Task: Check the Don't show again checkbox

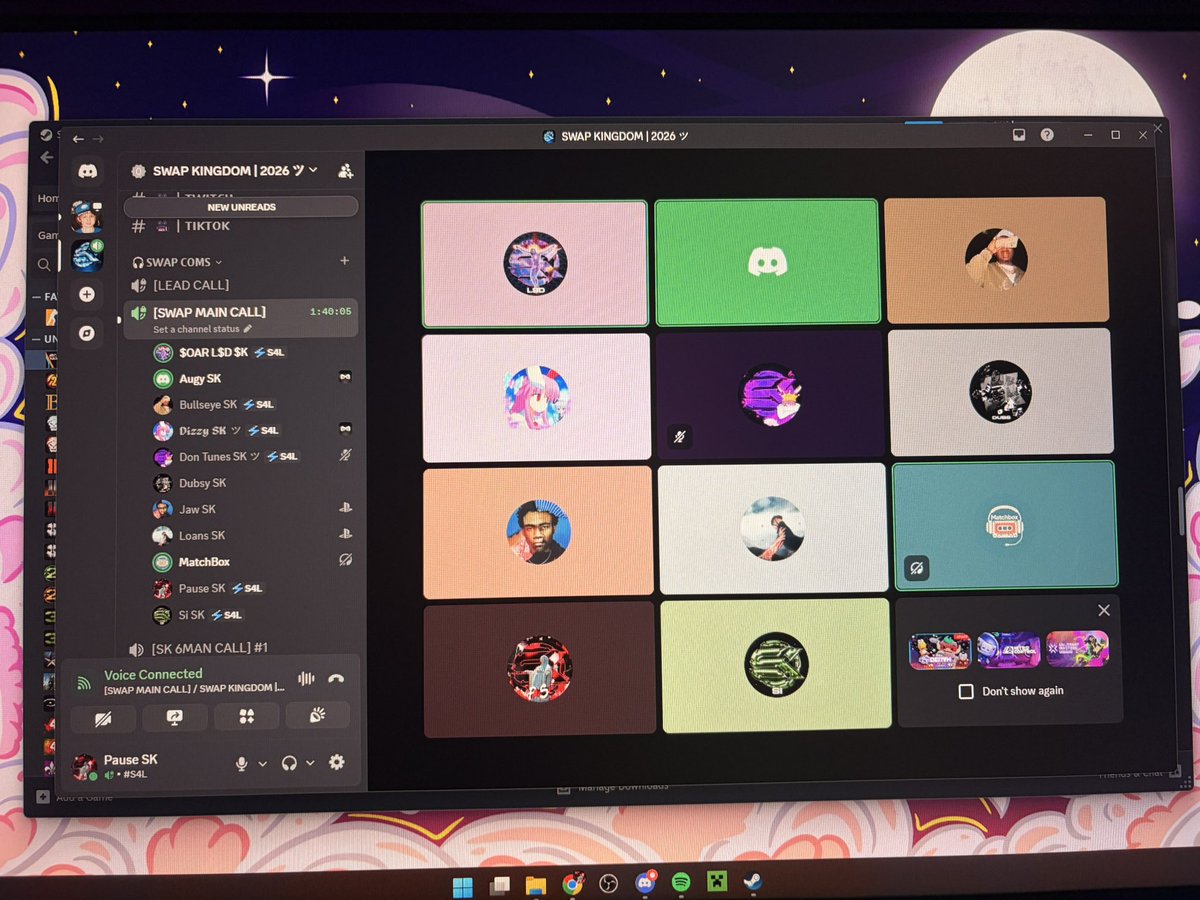Action: pos(966,691)
